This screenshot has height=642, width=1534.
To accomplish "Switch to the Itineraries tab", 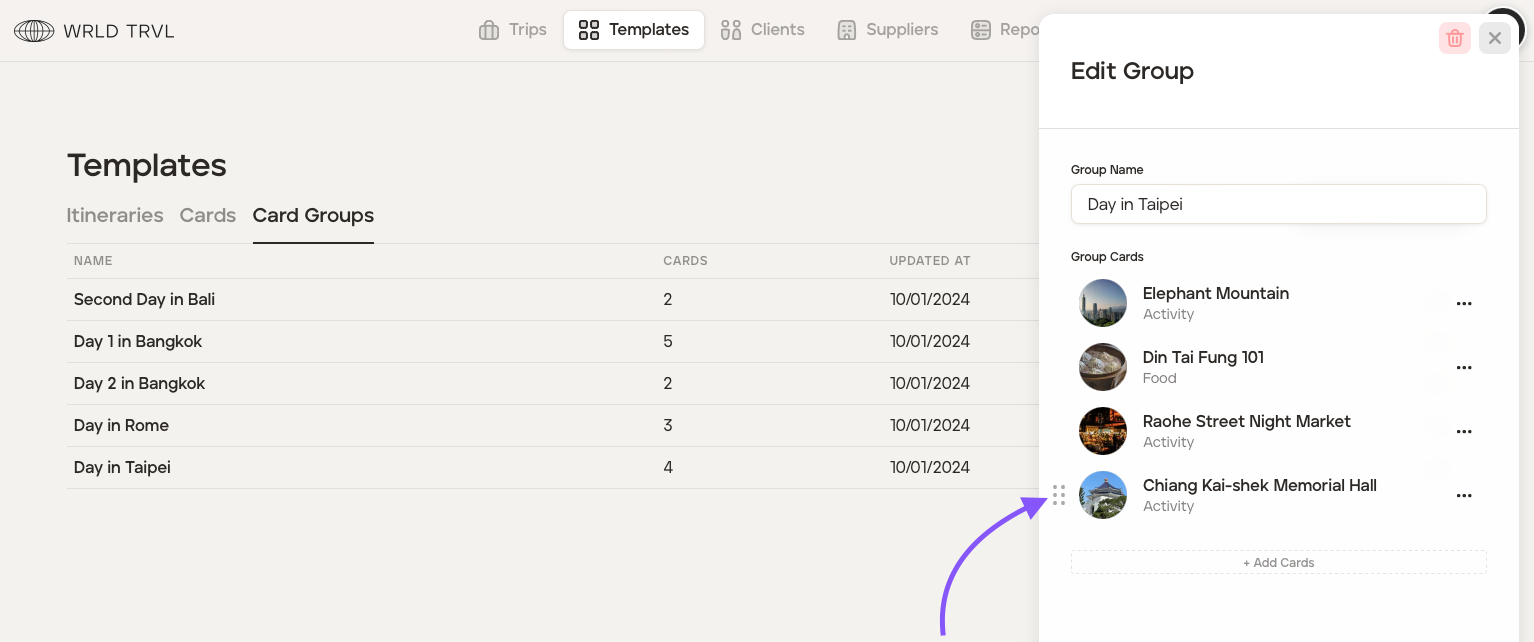I will point(115,215).
